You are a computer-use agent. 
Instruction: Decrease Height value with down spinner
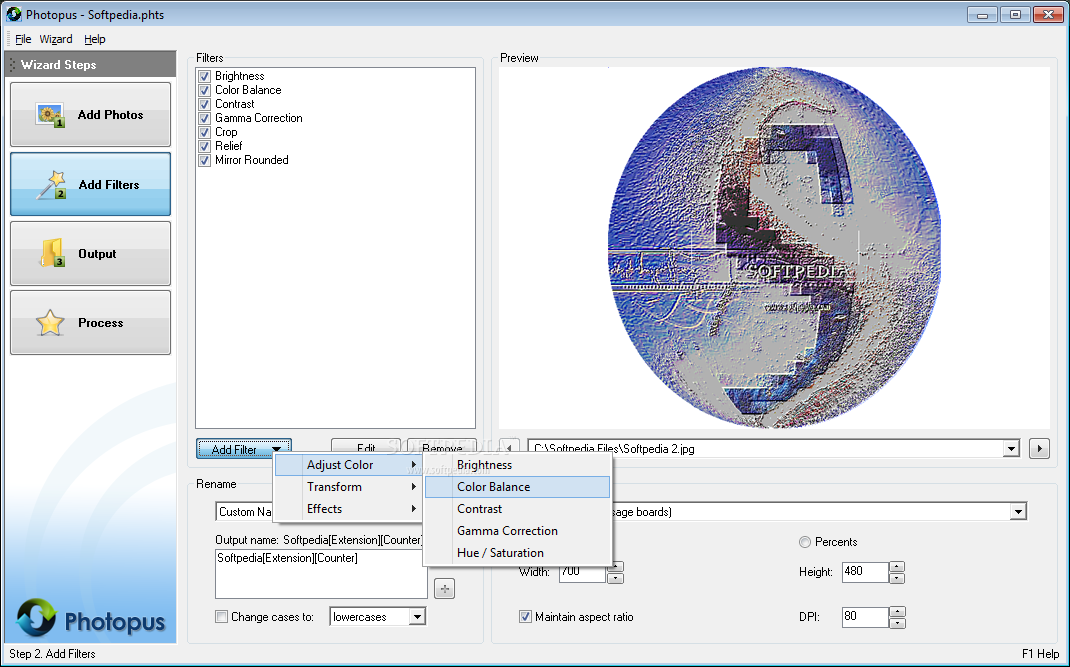(897, 578)
